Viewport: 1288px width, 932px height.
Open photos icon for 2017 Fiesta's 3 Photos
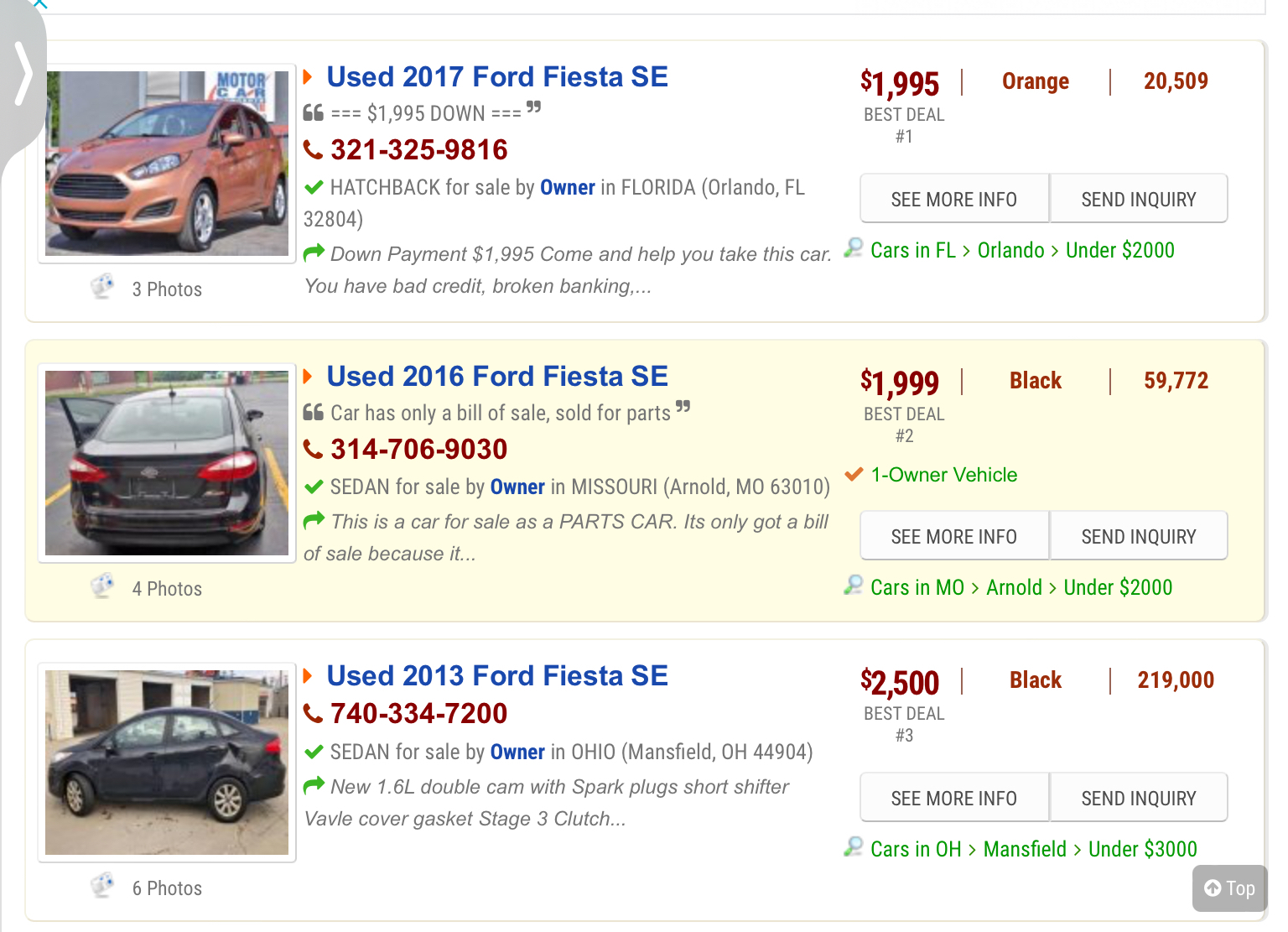(102, 287)
